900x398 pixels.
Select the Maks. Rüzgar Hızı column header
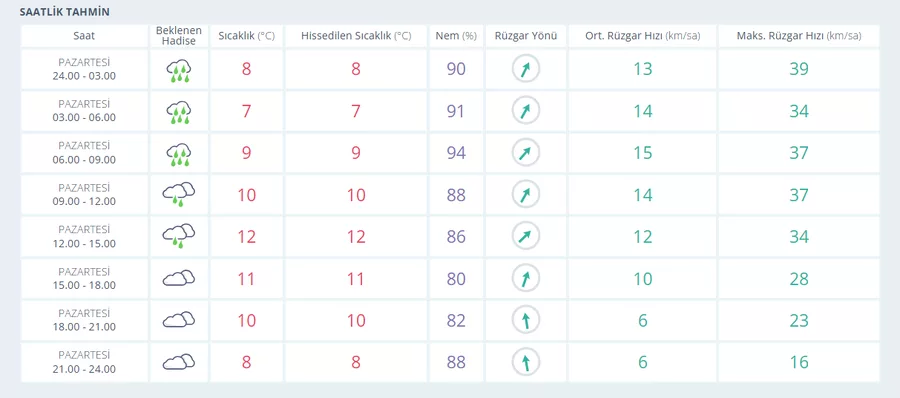[x=799, y=36]
